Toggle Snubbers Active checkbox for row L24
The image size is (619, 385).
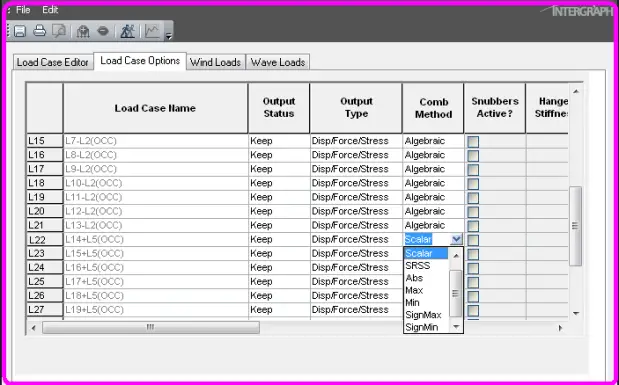pyautogui.click(x=473, y=268)
